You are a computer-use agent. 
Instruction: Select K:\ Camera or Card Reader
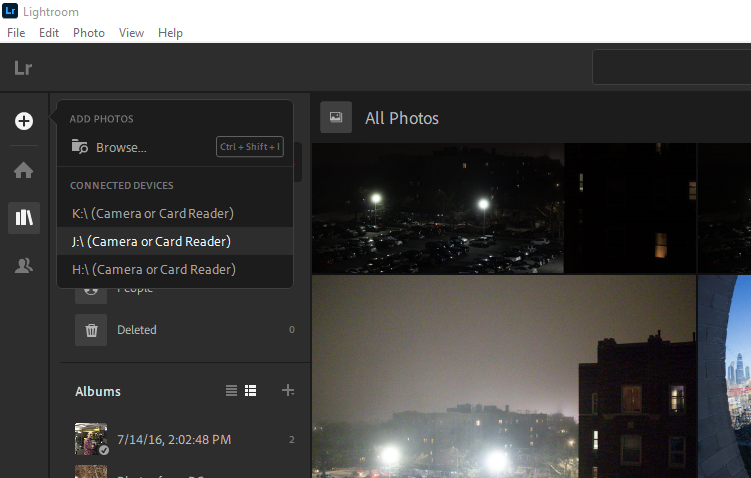[153, 213]
